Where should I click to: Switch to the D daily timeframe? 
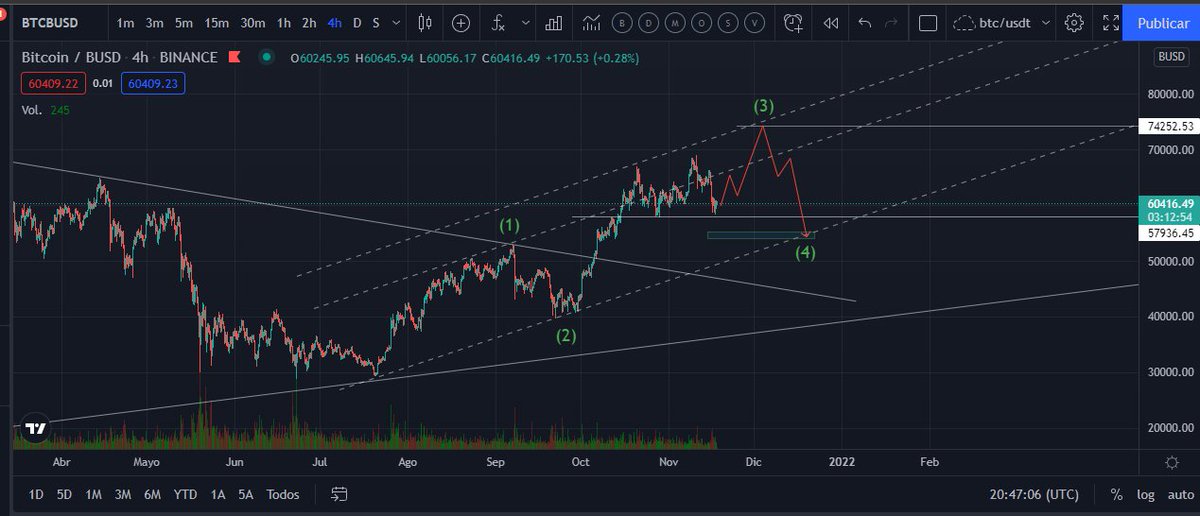pos(357,22)
